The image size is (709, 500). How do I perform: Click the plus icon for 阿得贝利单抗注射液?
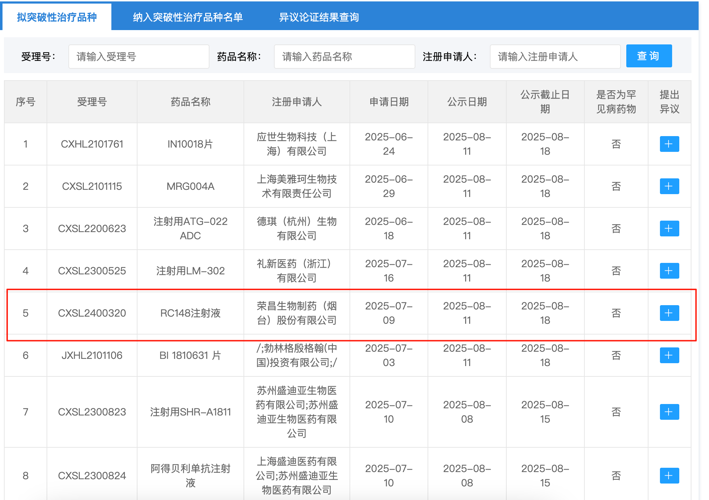click(669, 476)
